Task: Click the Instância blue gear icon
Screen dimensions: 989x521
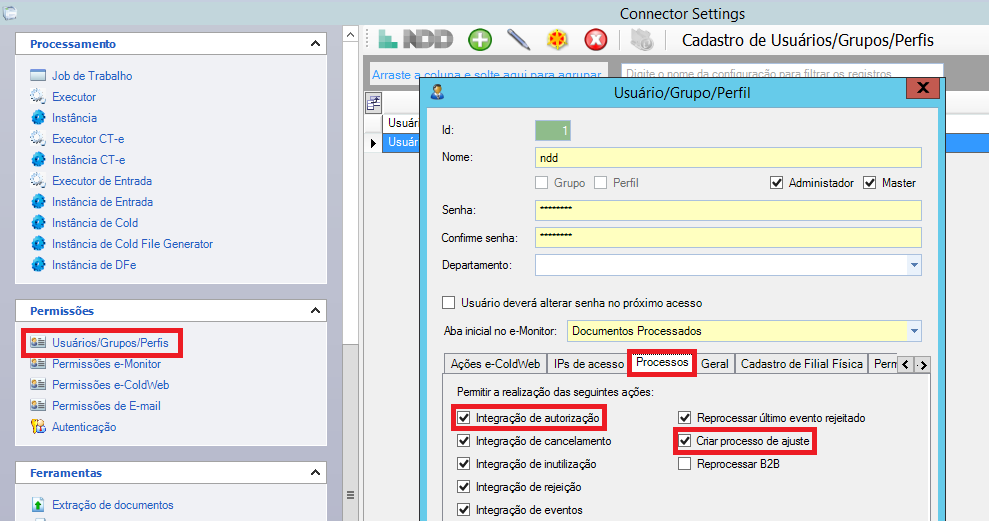Action: pos(38,117)
